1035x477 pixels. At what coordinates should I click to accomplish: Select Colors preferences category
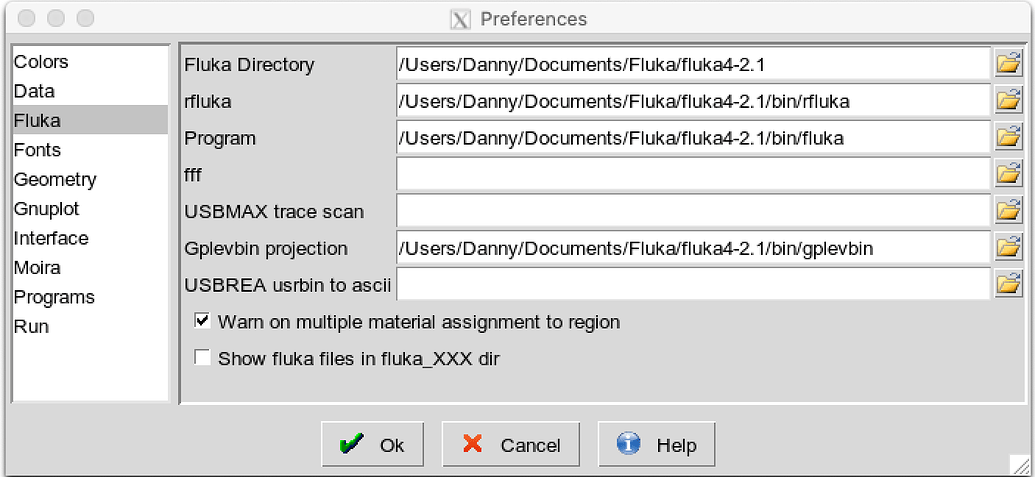click(x=41, y=62)
